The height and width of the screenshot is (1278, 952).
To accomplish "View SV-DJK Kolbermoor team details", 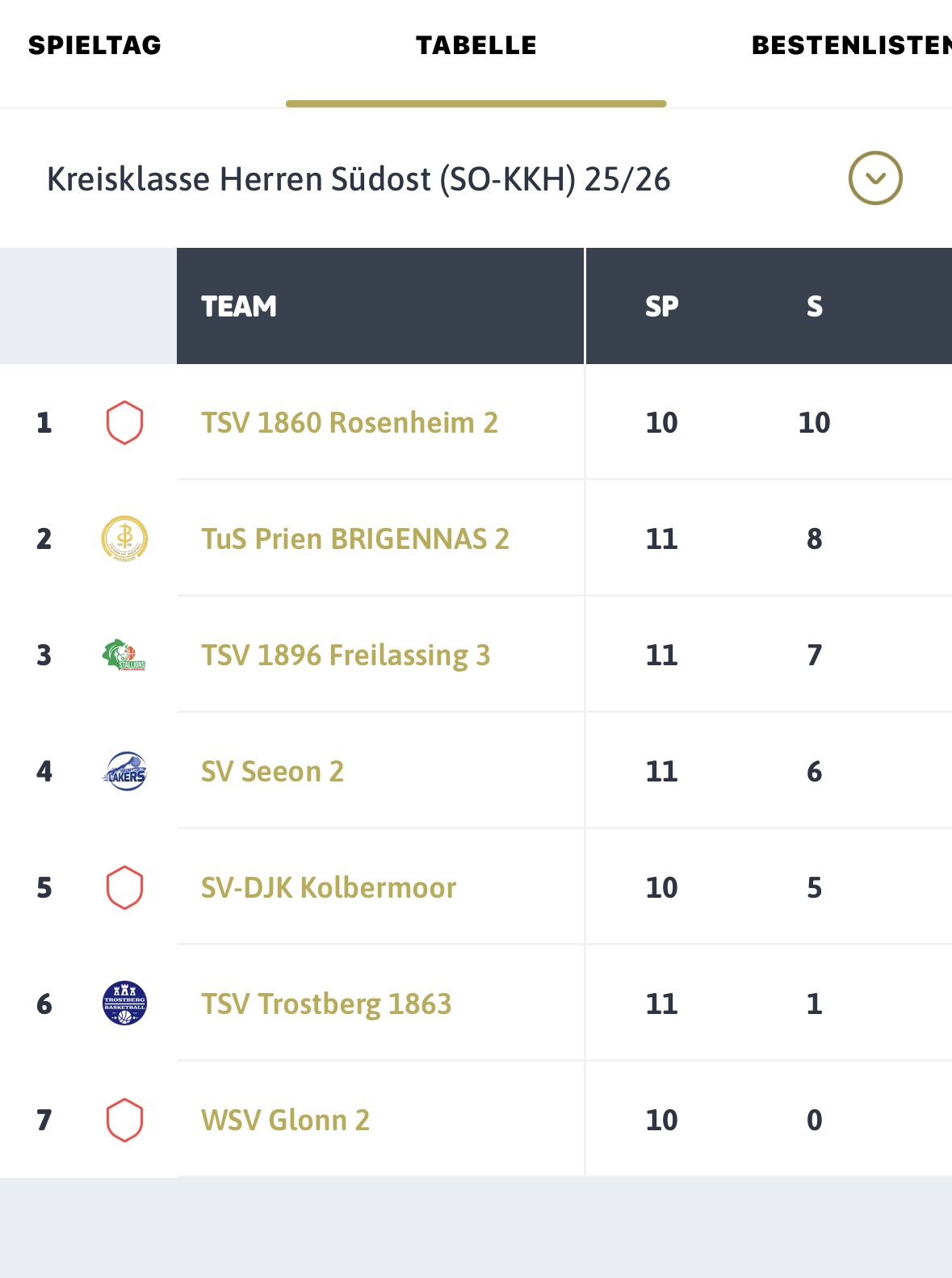I will tap(329, 888).
